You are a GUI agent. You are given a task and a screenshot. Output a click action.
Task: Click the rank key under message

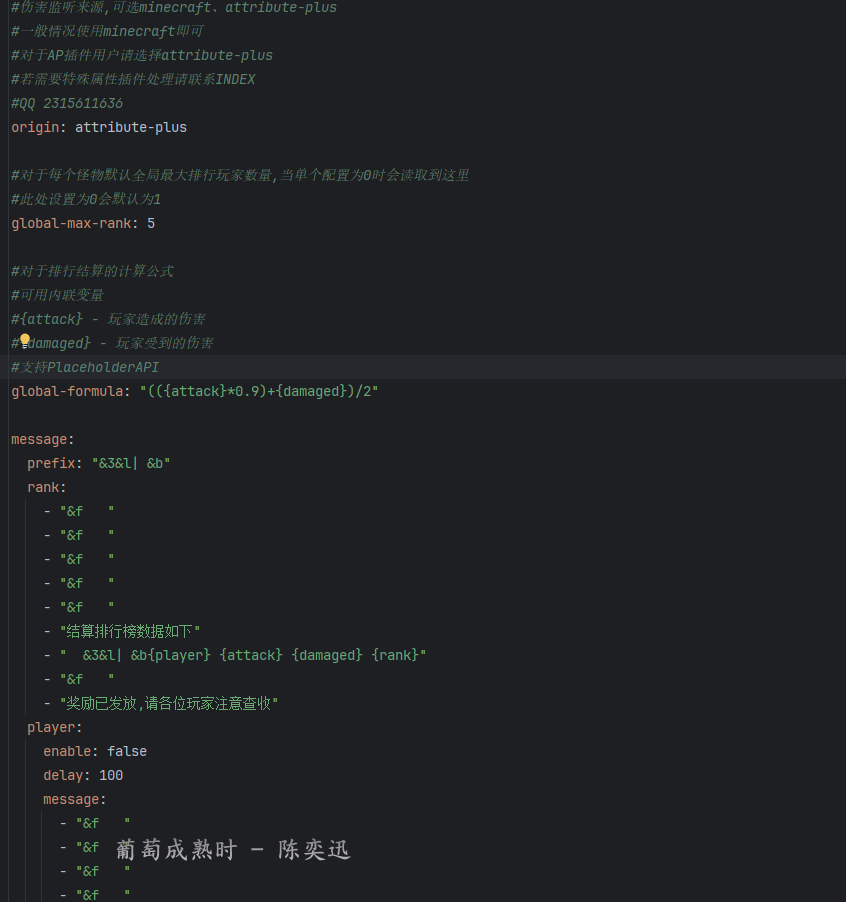tap(47, 487)
